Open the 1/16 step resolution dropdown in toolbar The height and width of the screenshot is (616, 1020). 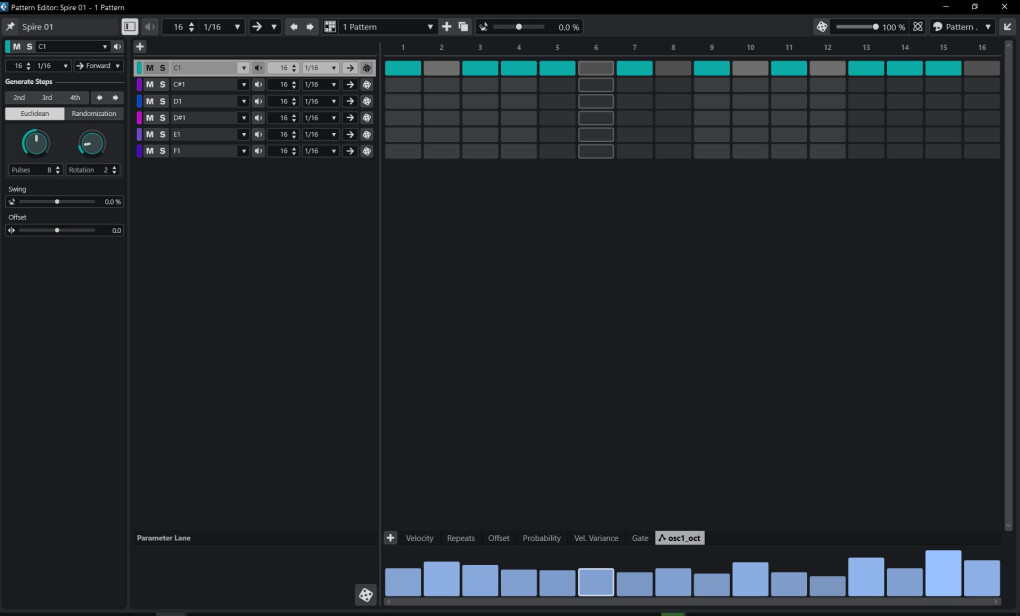click(221, 27)
